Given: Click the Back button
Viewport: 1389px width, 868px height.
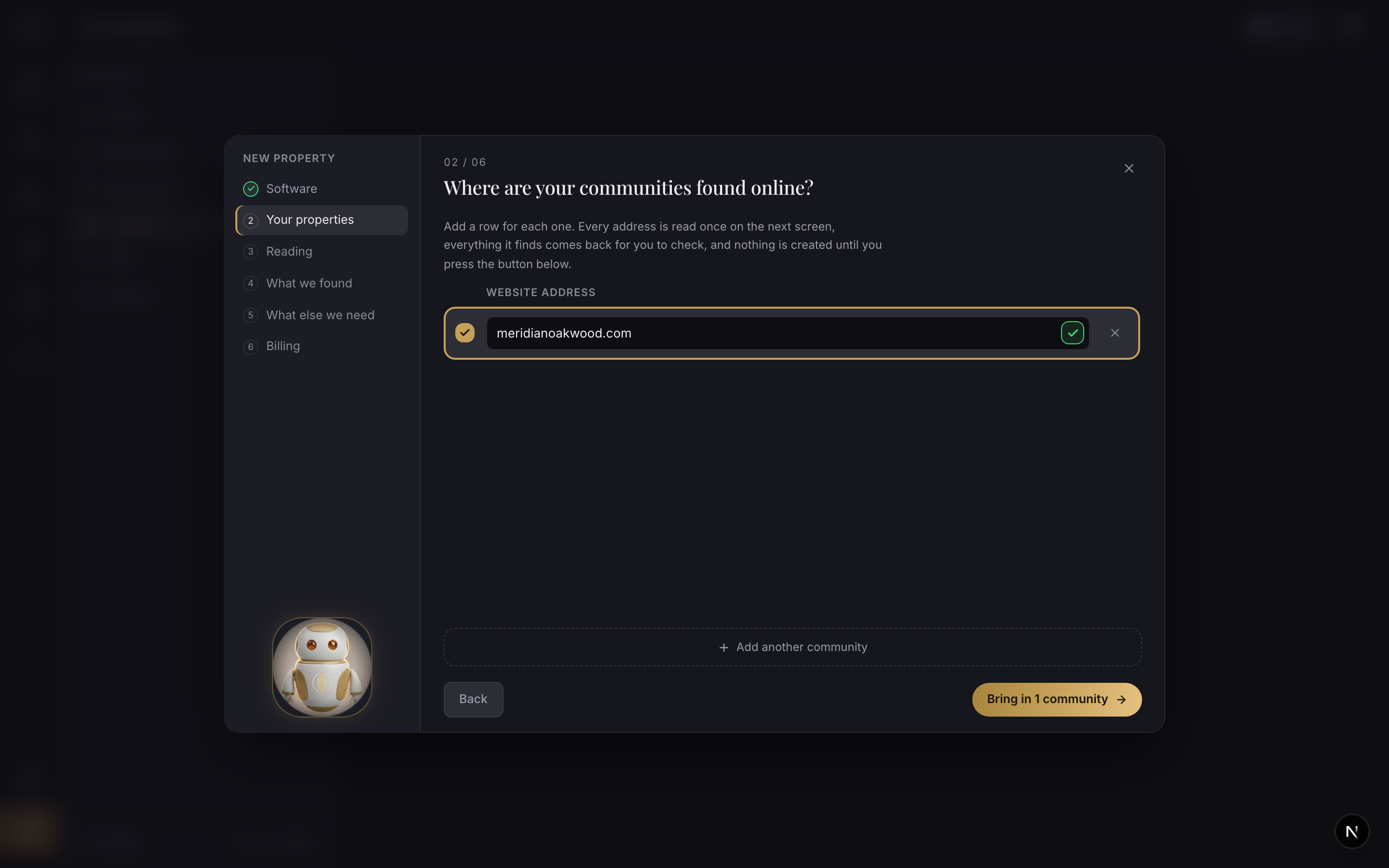Looking at the screenshot, I should pyautogui.click(x=473, y=699).
